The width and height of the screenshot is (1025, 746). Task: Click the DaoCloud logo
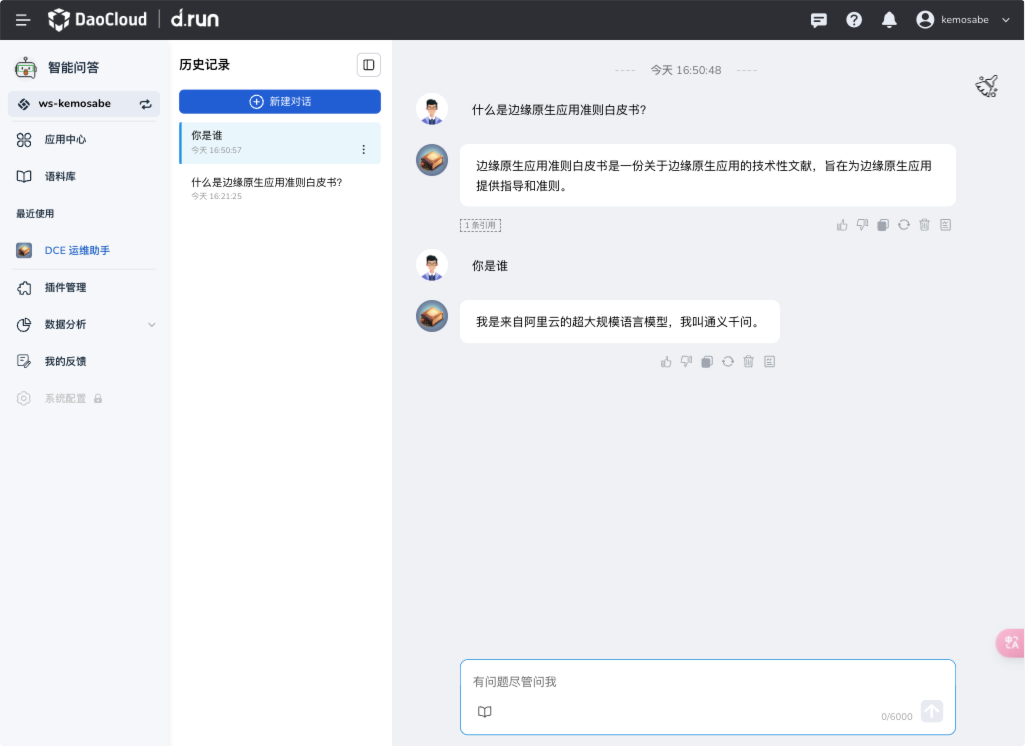click(97, 20)
